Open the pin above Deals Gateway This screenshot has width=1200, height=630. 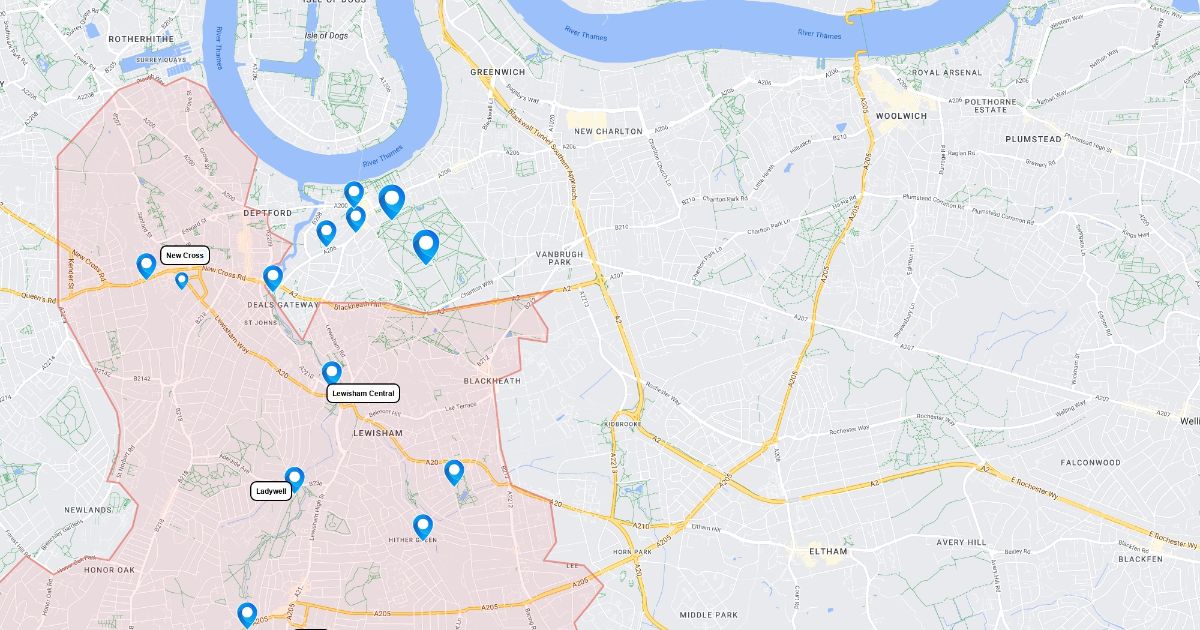click(273, 278)
